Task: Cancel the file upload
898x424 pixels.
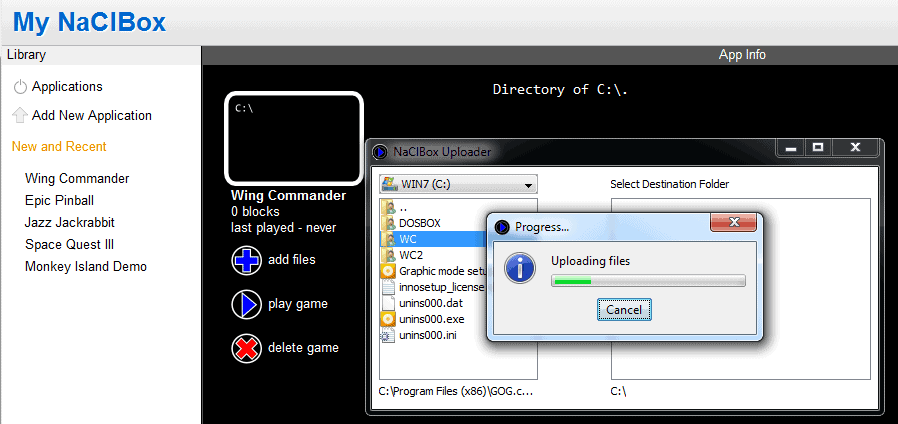Action: (x=624, y=310)
